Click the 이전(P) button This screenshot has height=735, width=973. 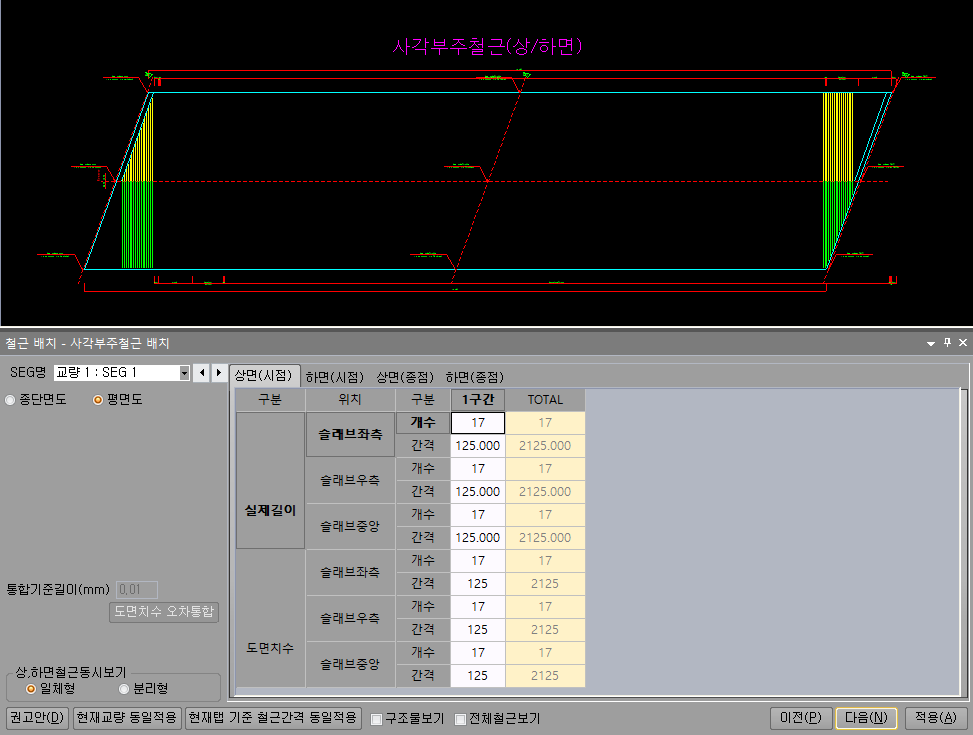(x=801, y=718)
